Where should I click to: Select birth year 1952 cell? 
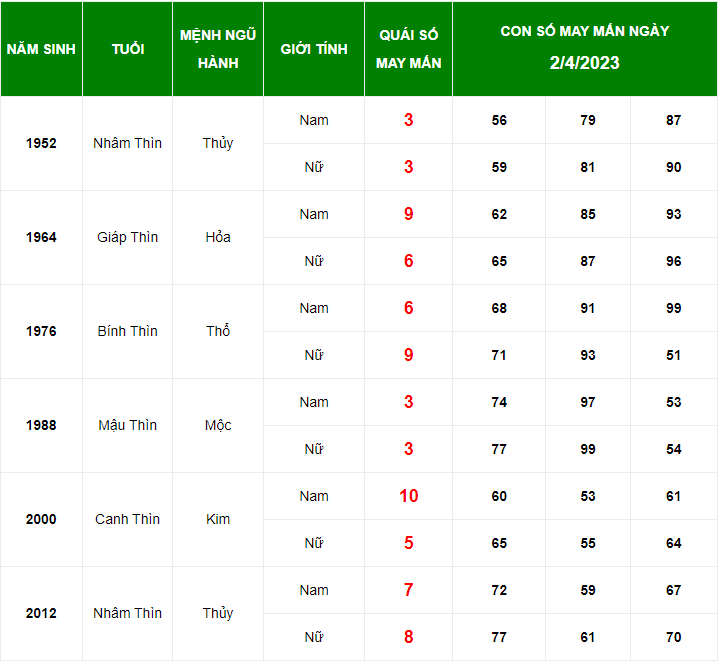click(x=41, y=143)
